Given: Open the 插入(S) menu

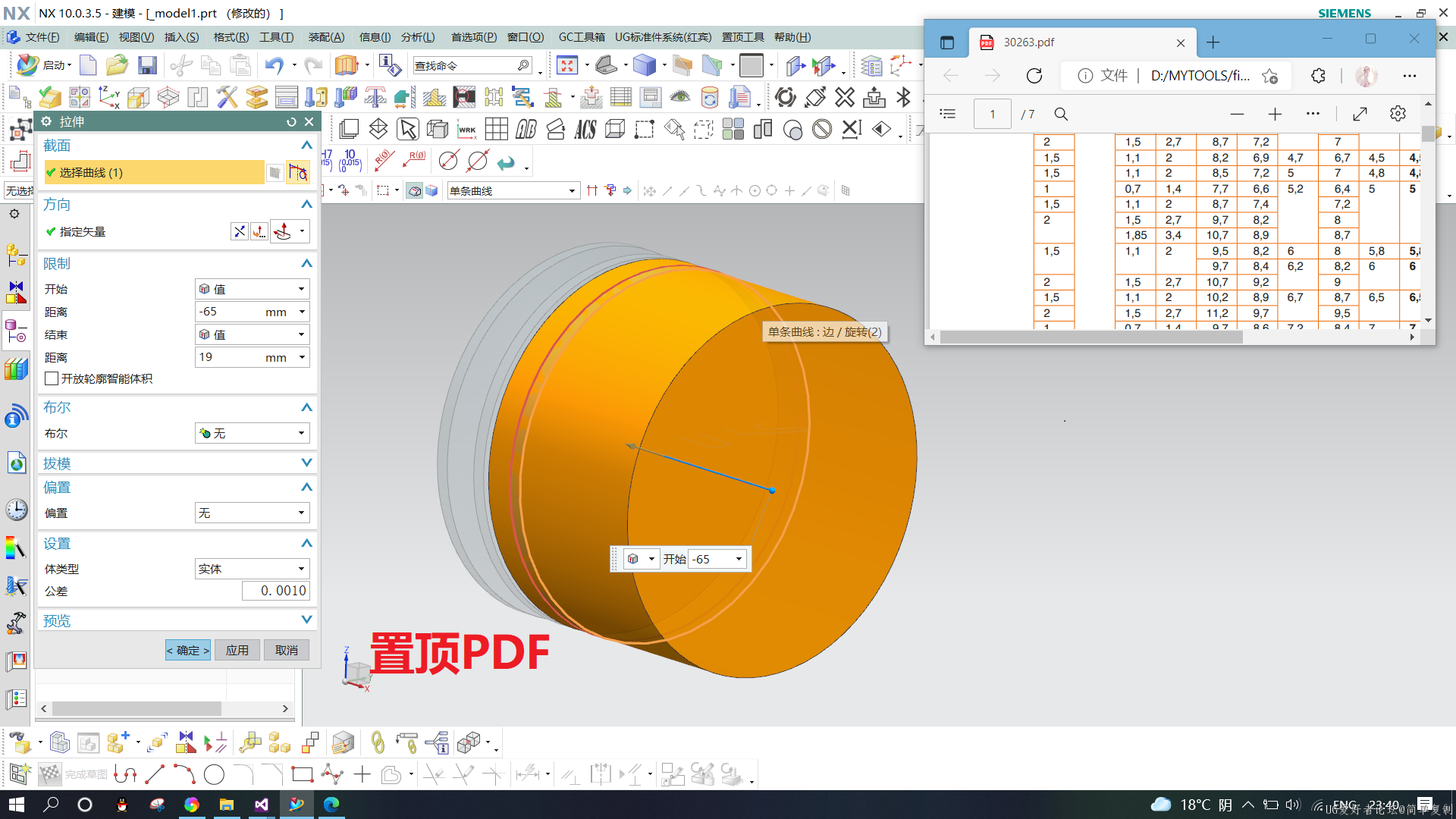Looking at the screenshot, I should tap(181, 37).
